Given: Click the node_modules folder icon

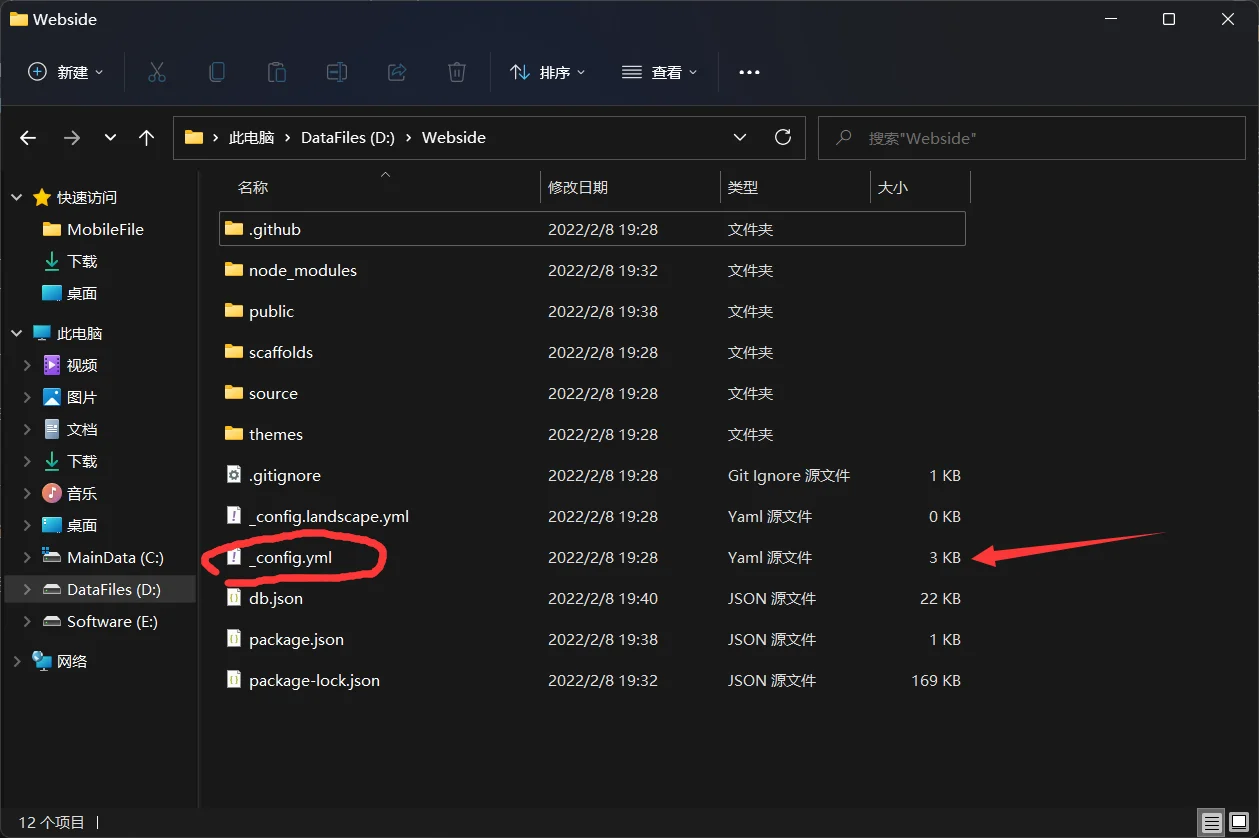Looking at the screenshot, I should [x=234, y=270].
